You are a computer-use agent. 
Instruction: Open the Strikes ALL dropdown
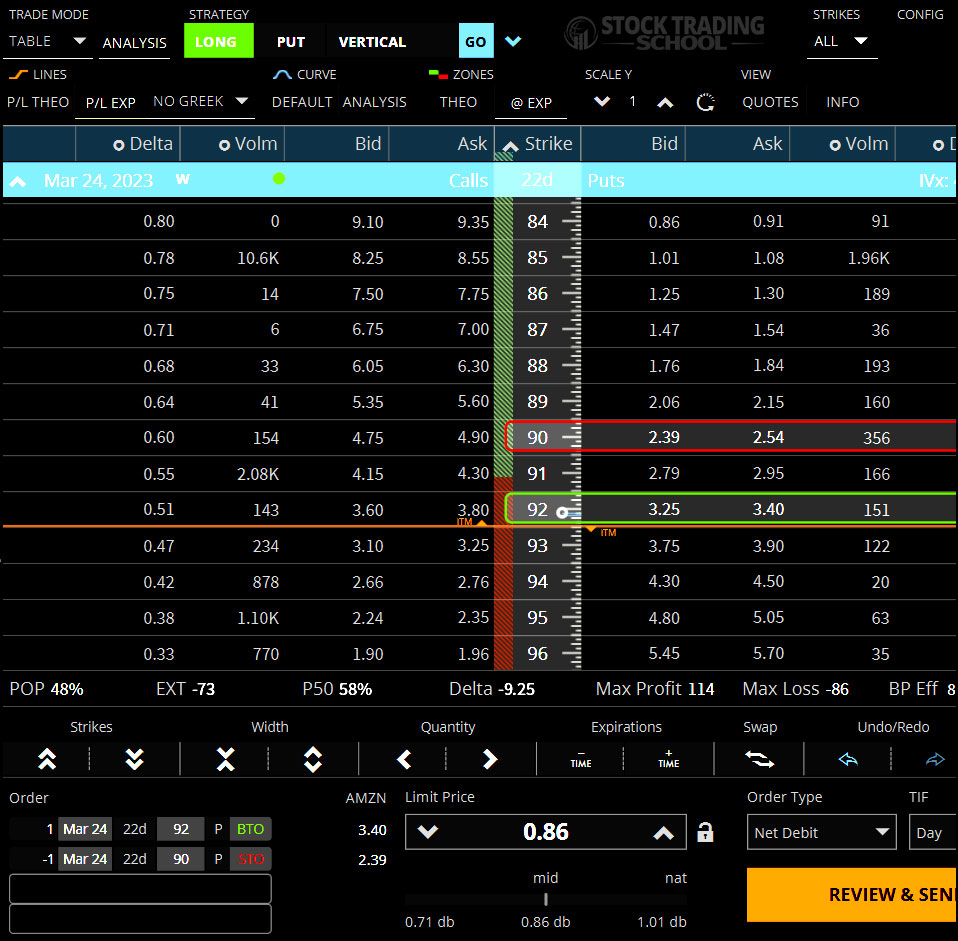point(841,41)
